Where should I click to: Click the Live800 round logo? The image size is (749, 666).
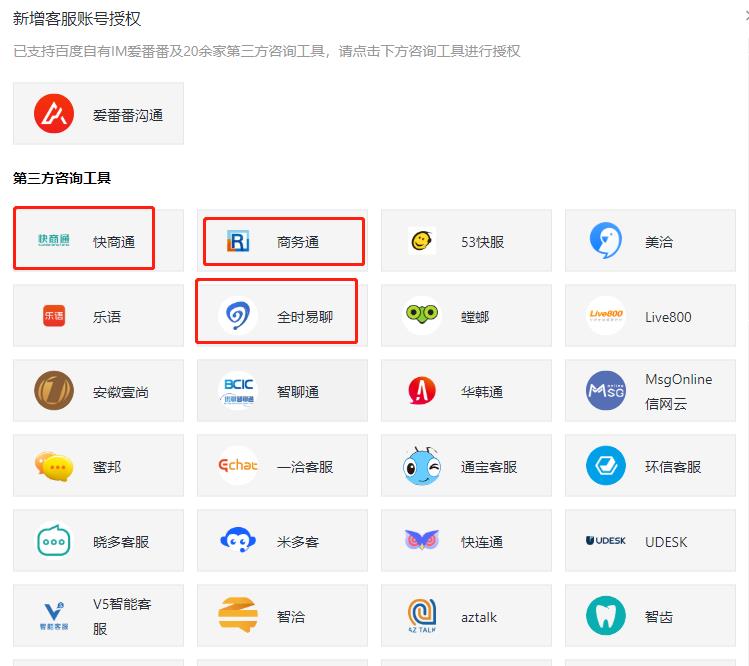point(606,315)
